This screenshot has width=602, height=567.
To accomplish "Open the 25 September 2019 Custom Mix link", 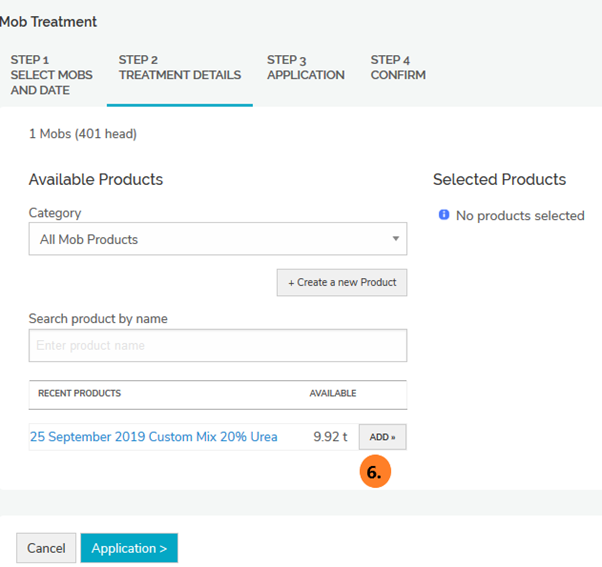I will click(x=153, y=437).
